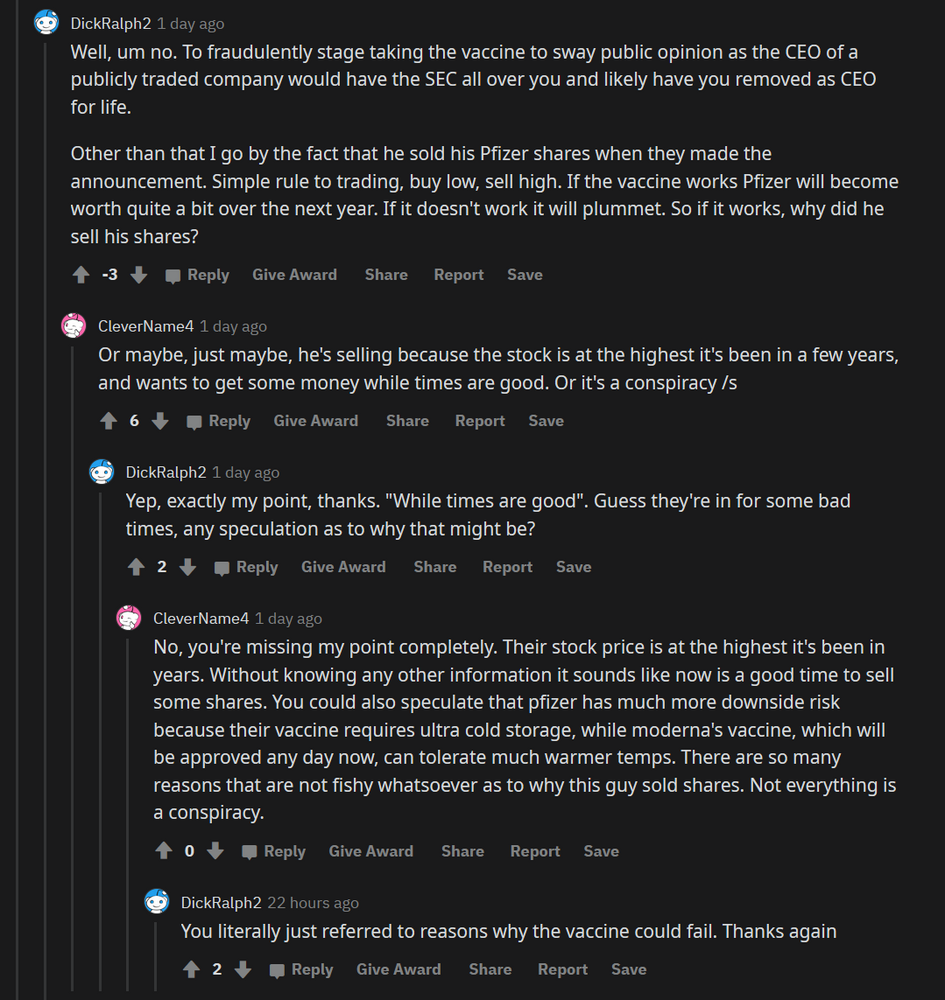Report the comment scored 0
The height and width of the screenshot is (1000, 945).
pos(534,851)
